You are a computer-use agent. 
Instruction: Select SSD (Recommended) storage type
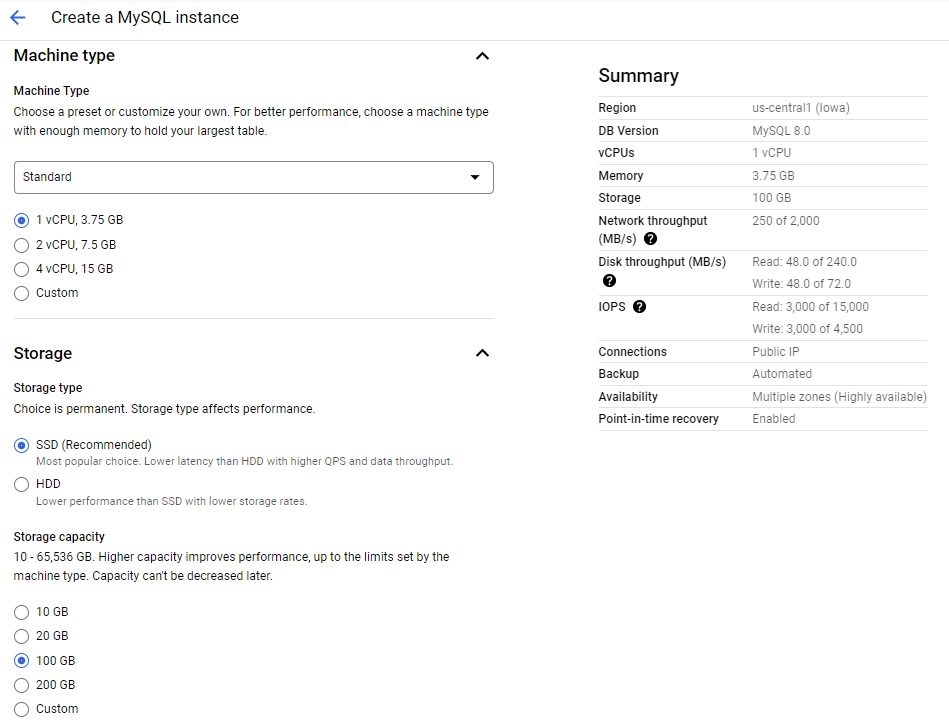coord(22,445)
